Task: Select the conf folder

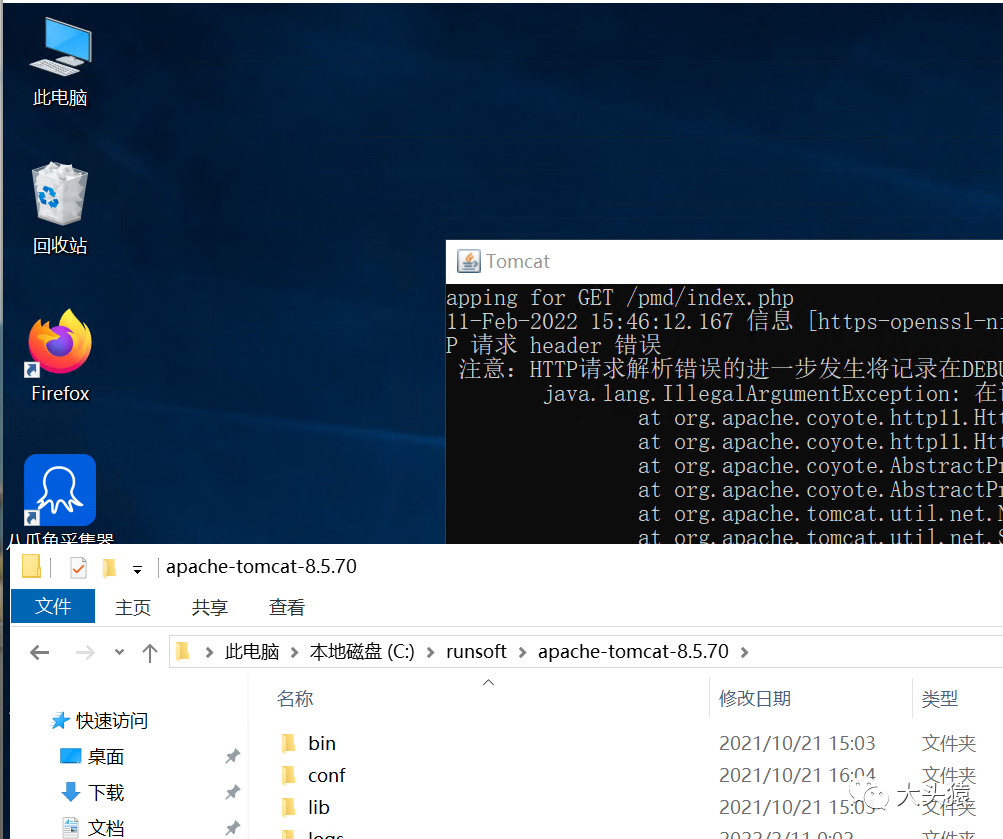Action: click(326, 775)
